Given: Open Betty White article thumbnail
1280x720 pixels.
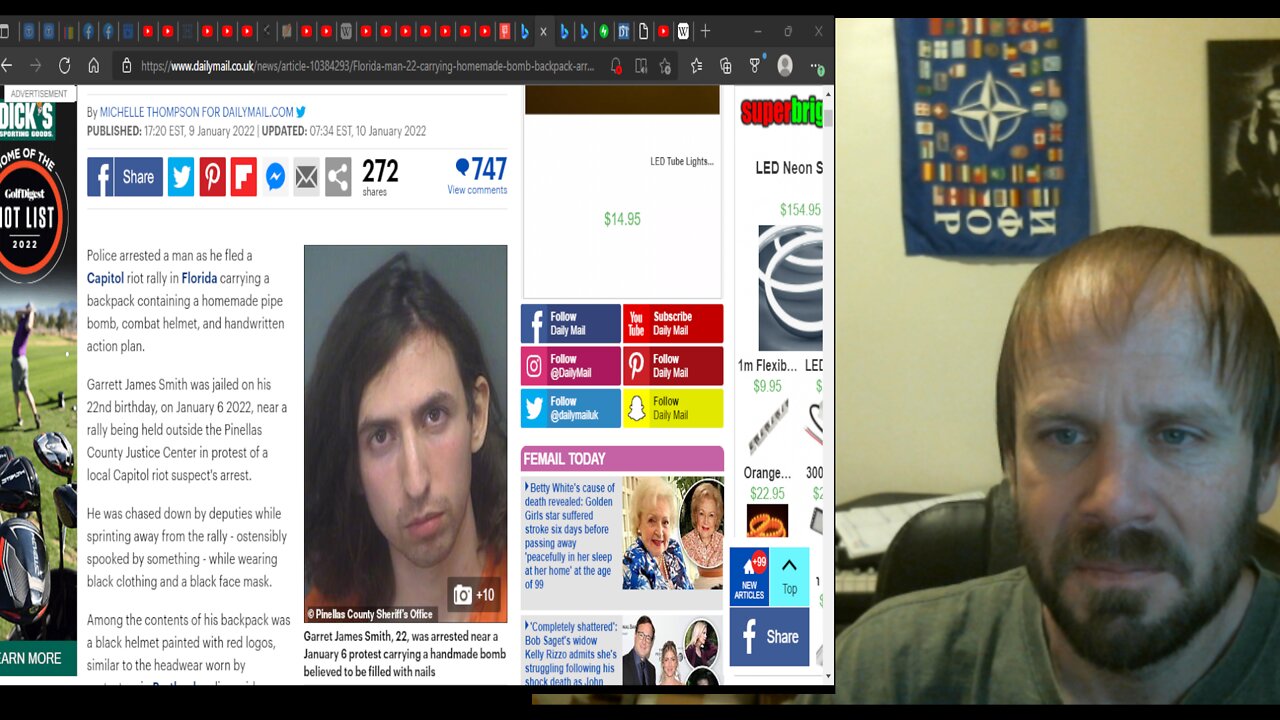Looking at the screenshot, I should (673, 533).
